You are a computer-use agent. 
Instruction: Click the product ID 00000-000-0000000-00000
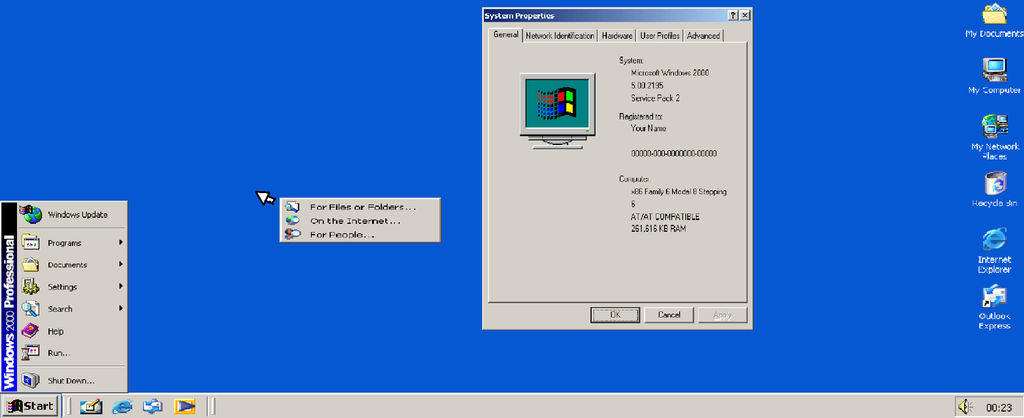[x=674, y=153]
